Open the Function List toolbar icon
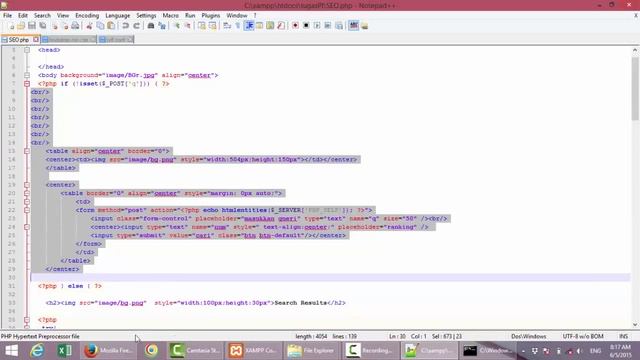This screenshot has height=360, width=640. [x=281, y=26]
